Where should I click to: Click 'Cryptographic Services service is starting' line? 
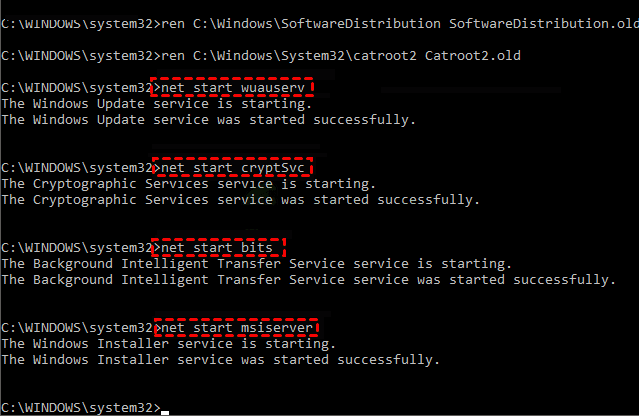tap(189, 183)
